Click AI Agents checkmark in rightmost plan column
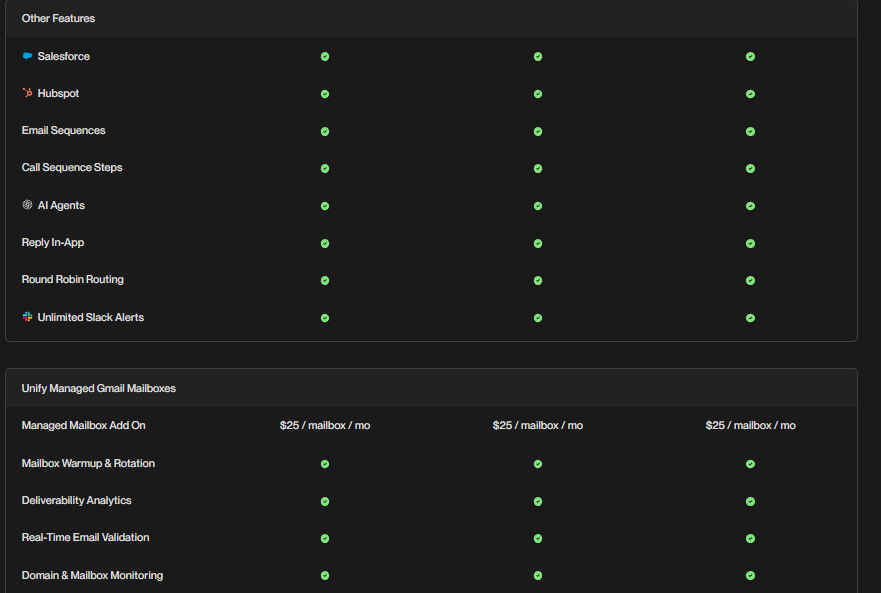The image size is (881, 593). click(x=750, y=206)
